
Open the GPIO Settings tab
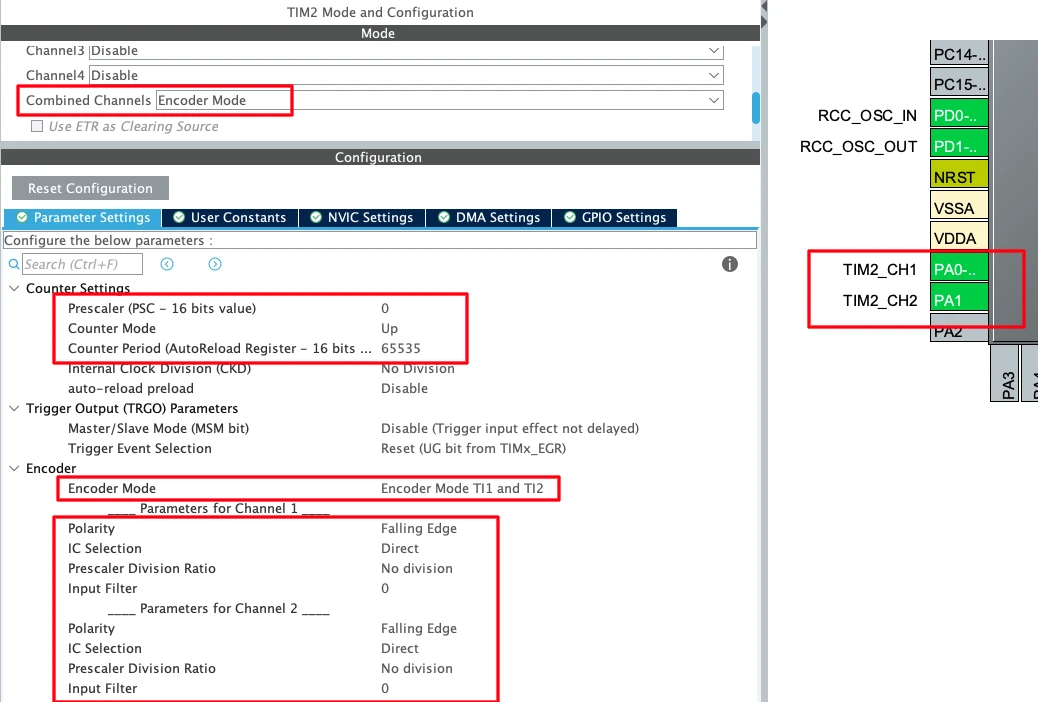click(615, 217)
